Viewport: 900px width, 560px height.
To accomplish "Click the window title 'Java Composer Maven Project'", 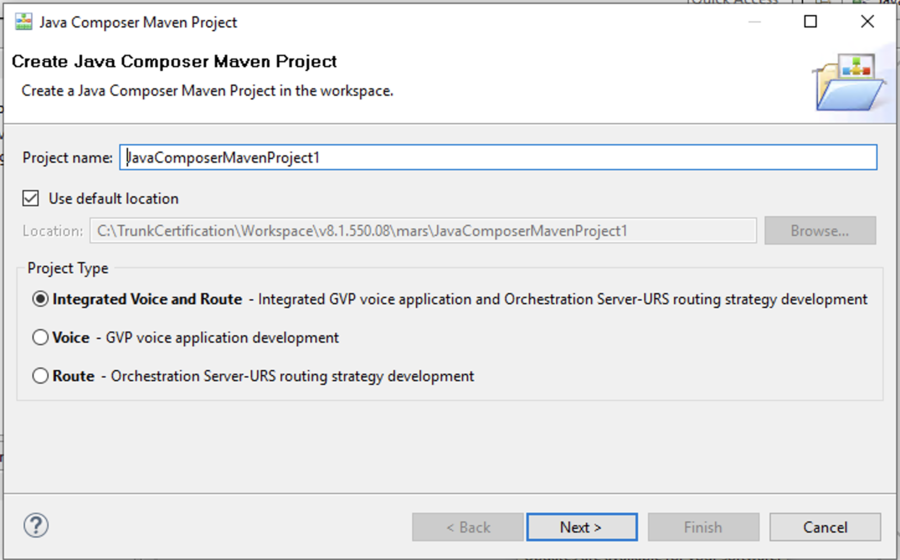I will 138,22.
